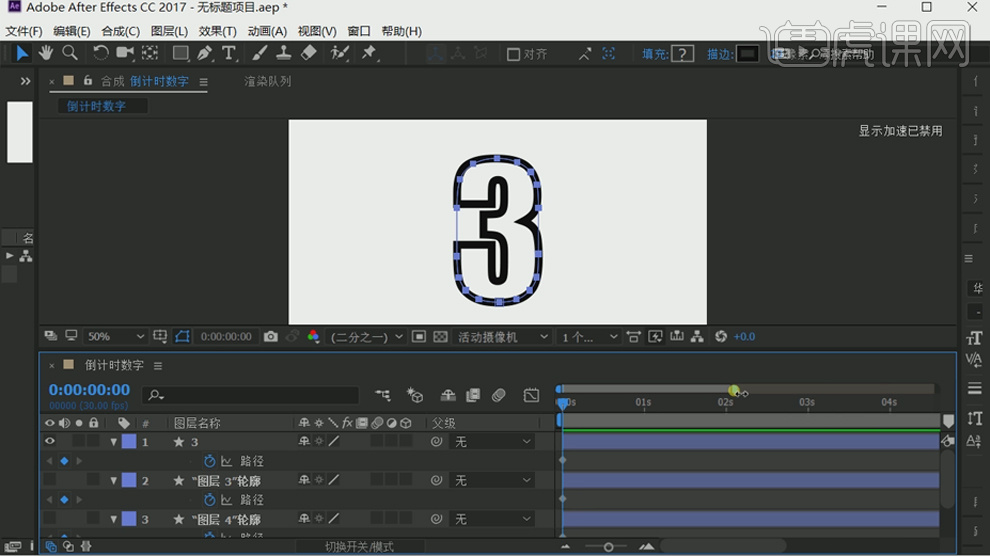This screenshot has height=556, width=990.
Task: Click the 切换开关/模式 button
Action: 359,546
